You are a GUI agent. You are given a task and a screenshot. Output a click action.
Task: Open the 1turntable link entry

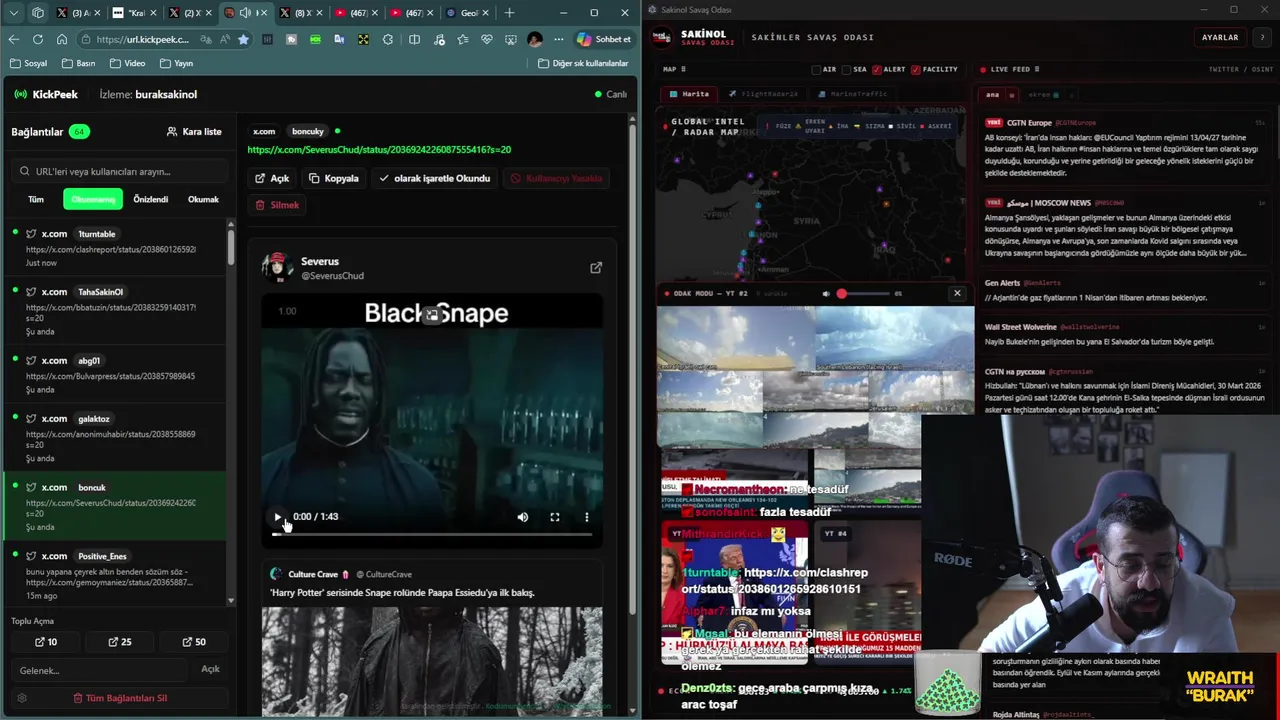point(115,248)
